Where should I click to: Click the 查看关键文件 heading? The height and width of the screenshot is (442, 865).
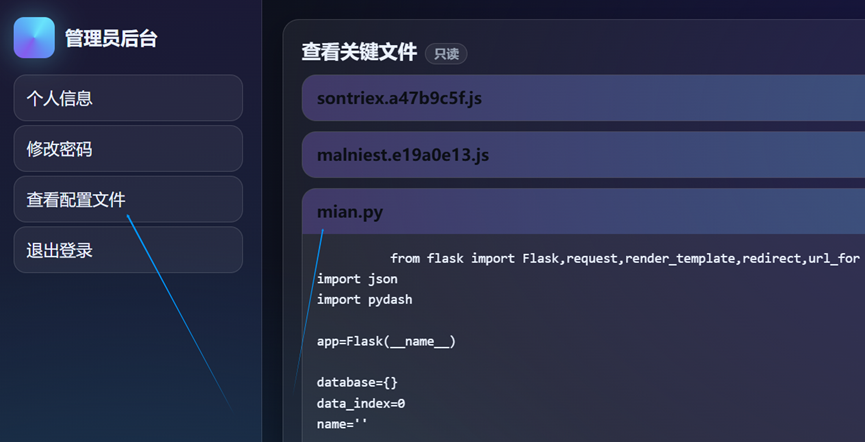(x=359, y=54)
